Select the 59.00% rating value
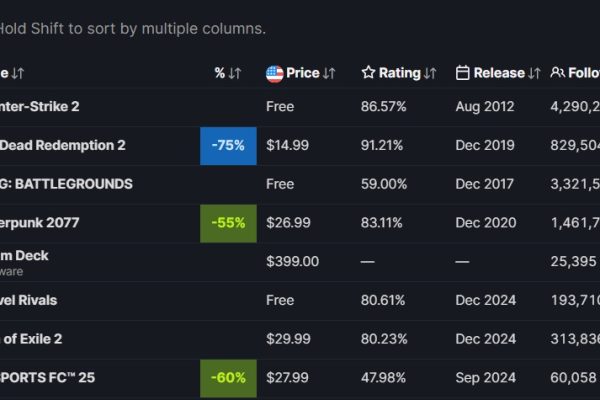 (x=384, y=184)
